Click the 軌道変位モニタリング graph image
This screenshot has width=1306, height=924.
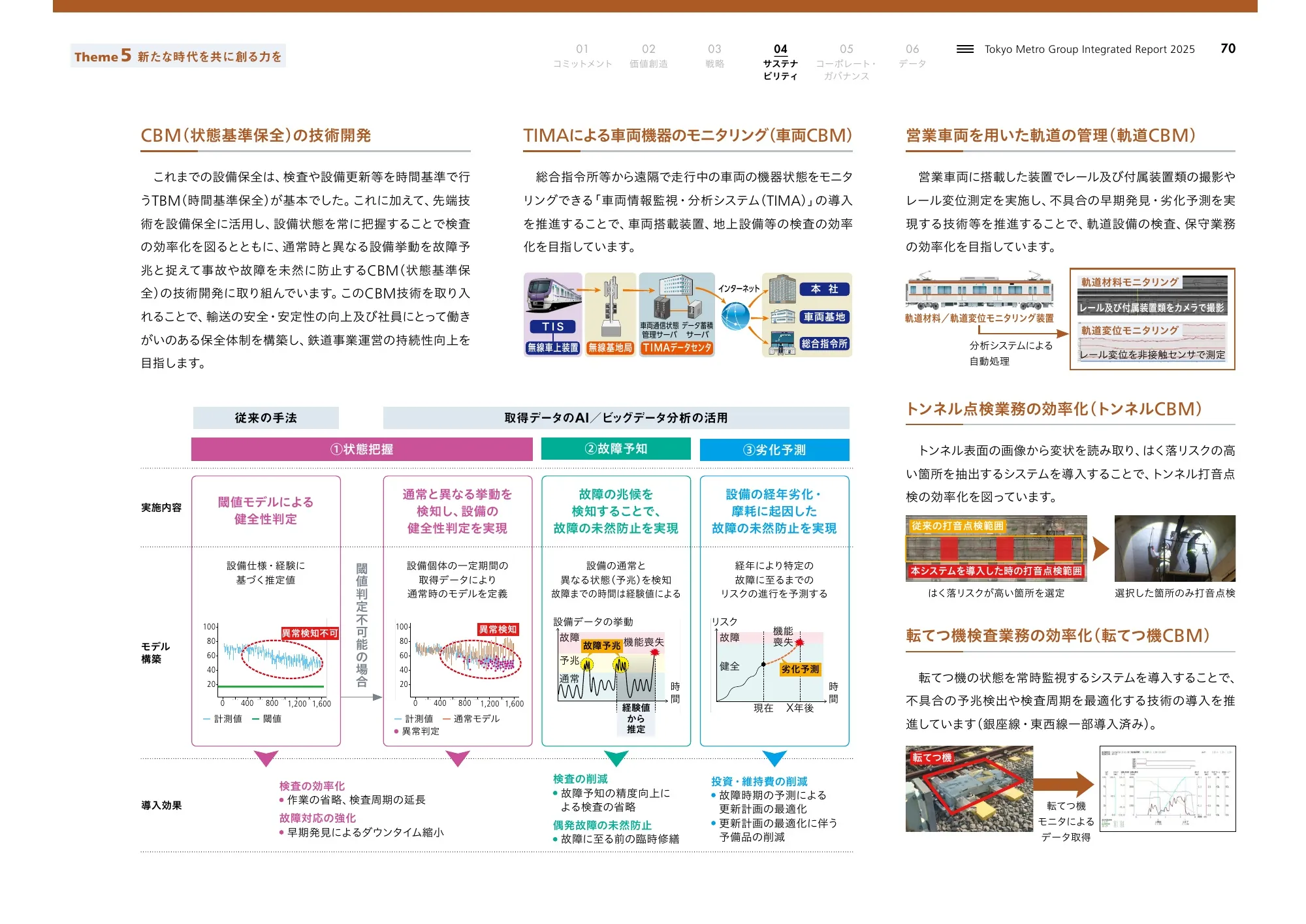1153,343
